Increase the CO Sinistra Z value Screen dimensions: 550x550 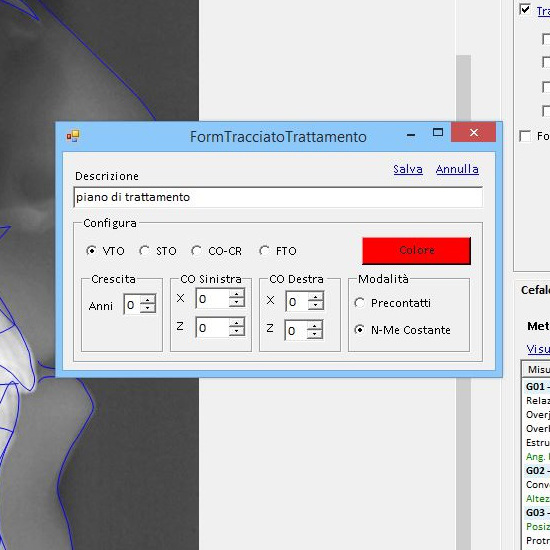(237, 323)
